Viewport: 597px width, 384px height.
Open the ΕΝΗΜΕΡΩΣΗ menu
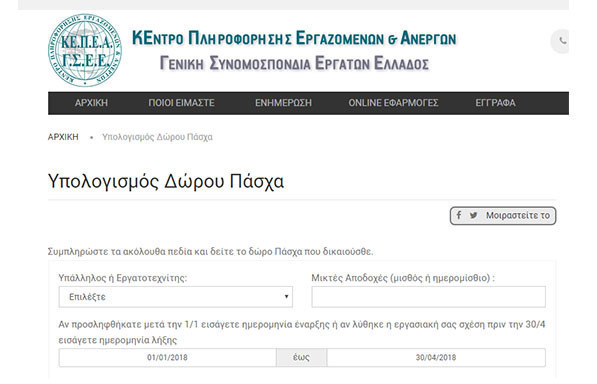click(x=283, y=103)
